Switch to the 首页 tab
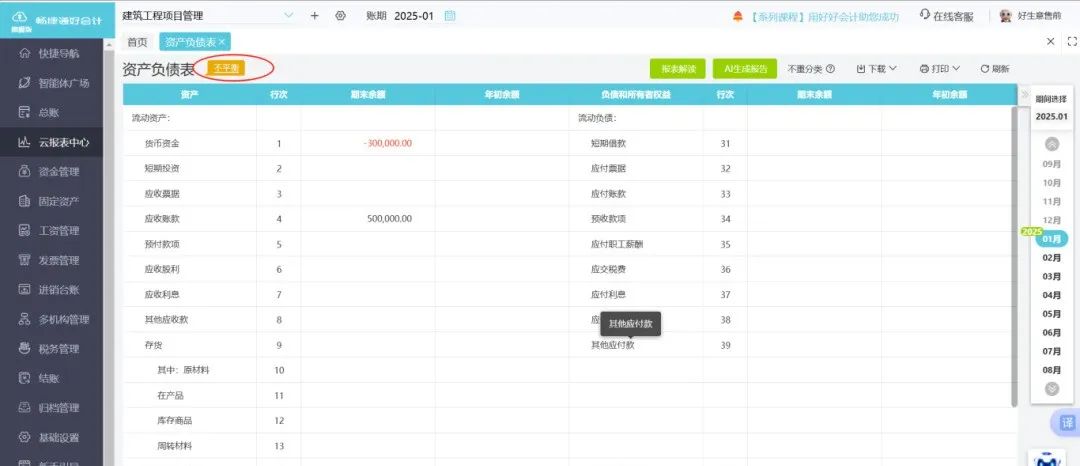This screenshot has height=466, width=1080. [x=137, y=41]
